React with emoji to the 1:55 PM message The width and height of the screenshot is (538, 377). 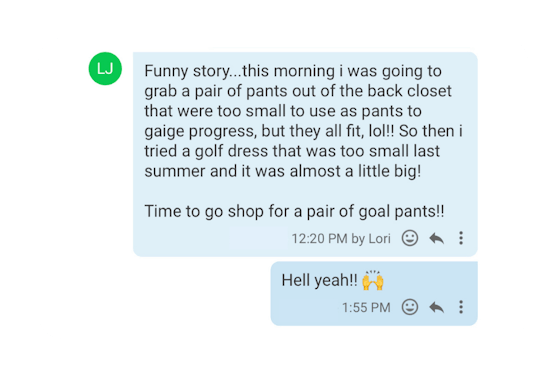tap(410, 307)
